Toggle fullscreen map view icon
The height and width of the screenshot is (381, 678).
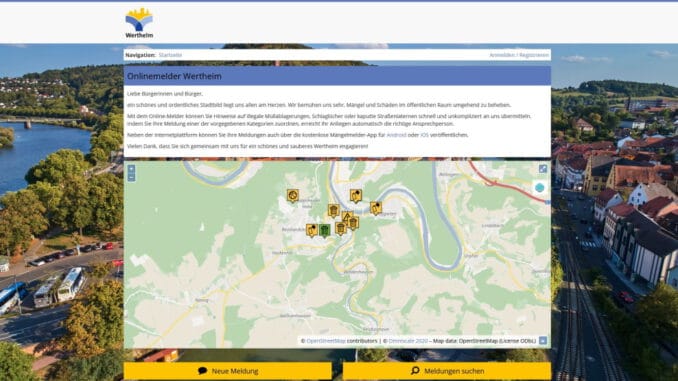point(543,169)
